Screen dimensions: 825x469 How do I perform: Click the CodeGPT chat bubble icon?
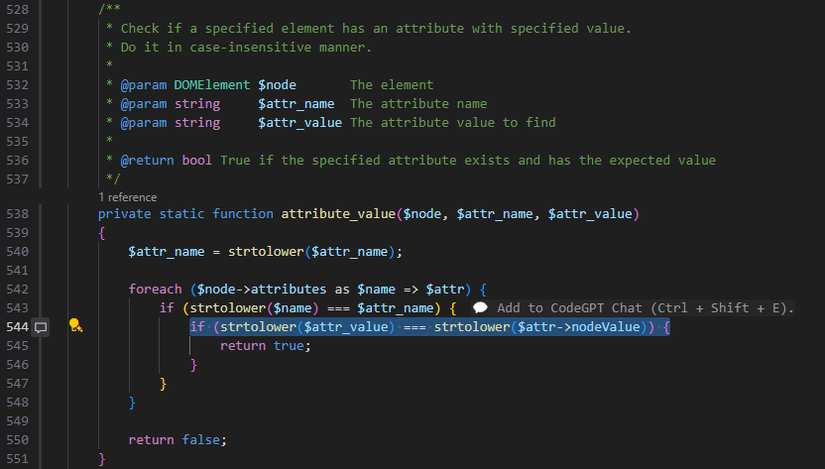coord(480,308)
